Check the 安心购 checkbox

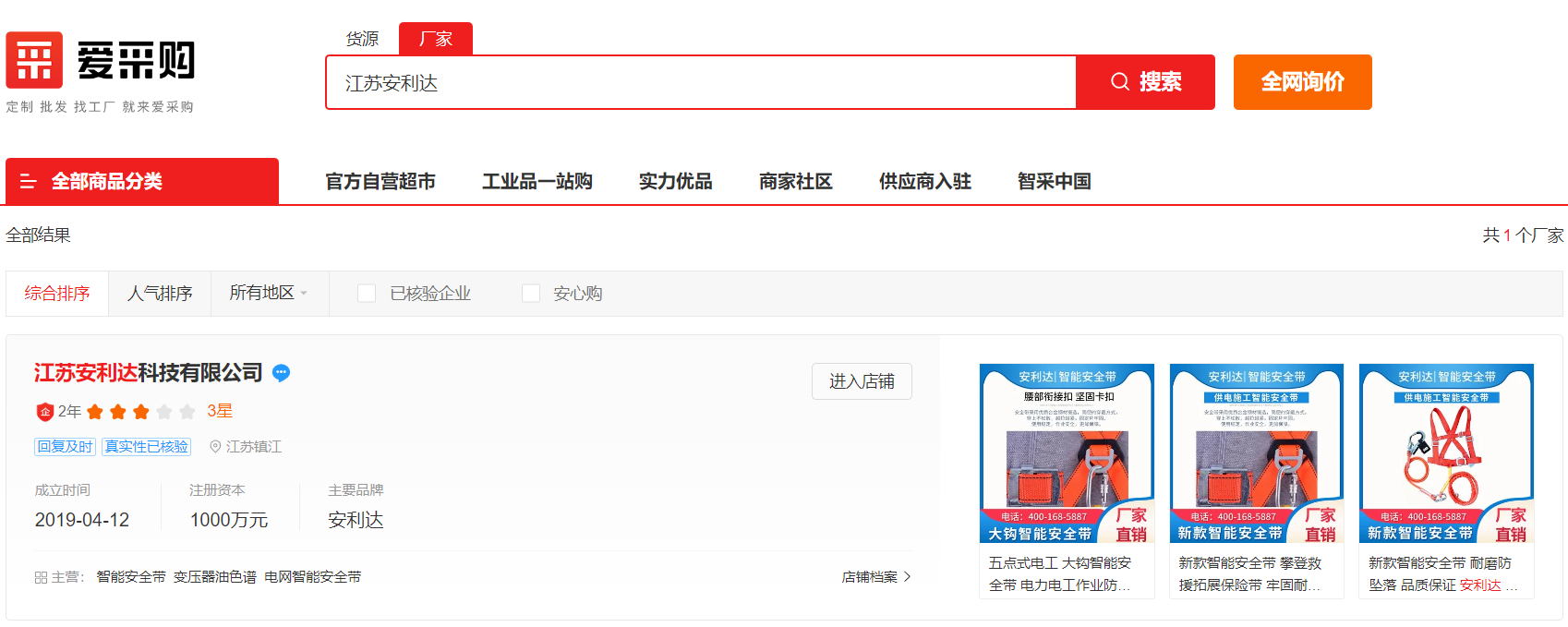(x=531, y=294)
